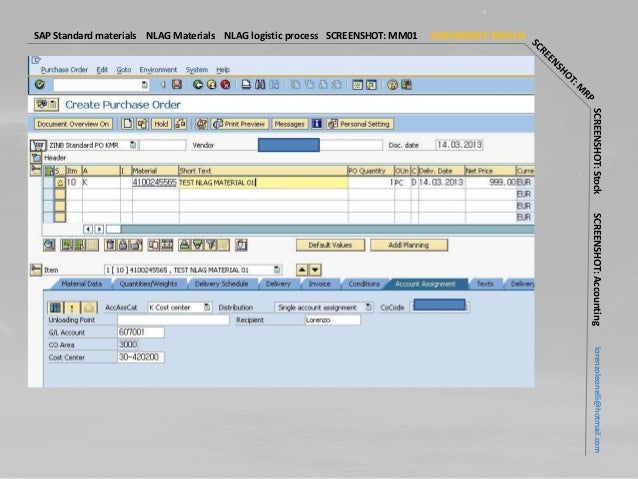Click the Create new document page icon

127,124
